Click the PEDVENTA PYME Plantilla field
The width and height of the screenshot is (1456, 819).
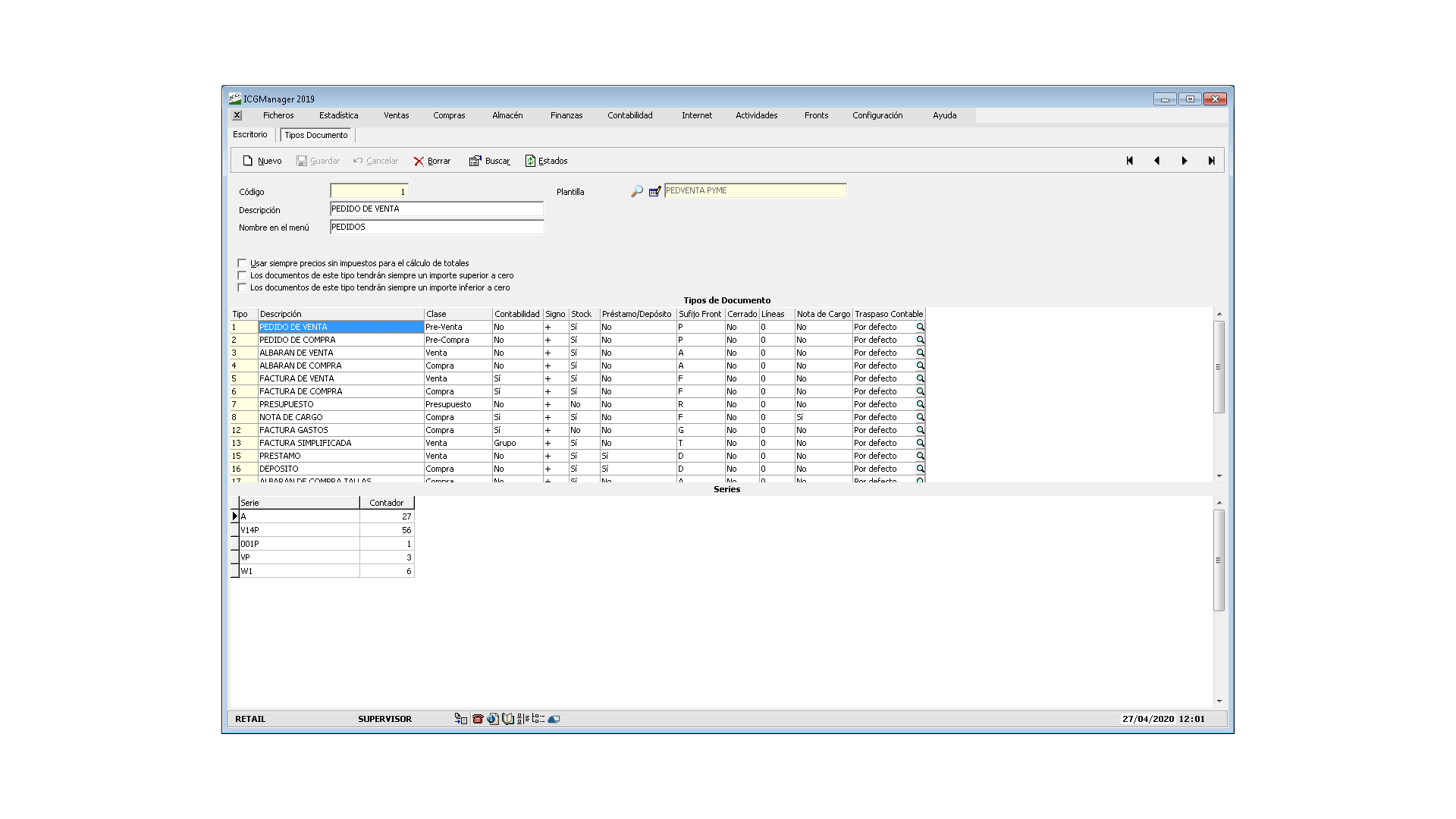tap(755, 190)
